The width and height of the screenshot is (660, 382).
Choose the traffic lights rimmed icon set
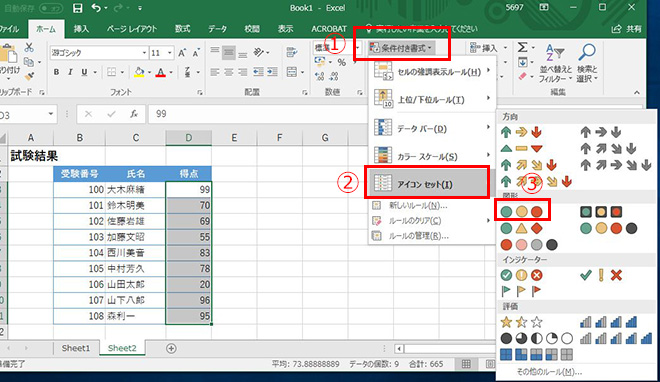tap(601, 212)
